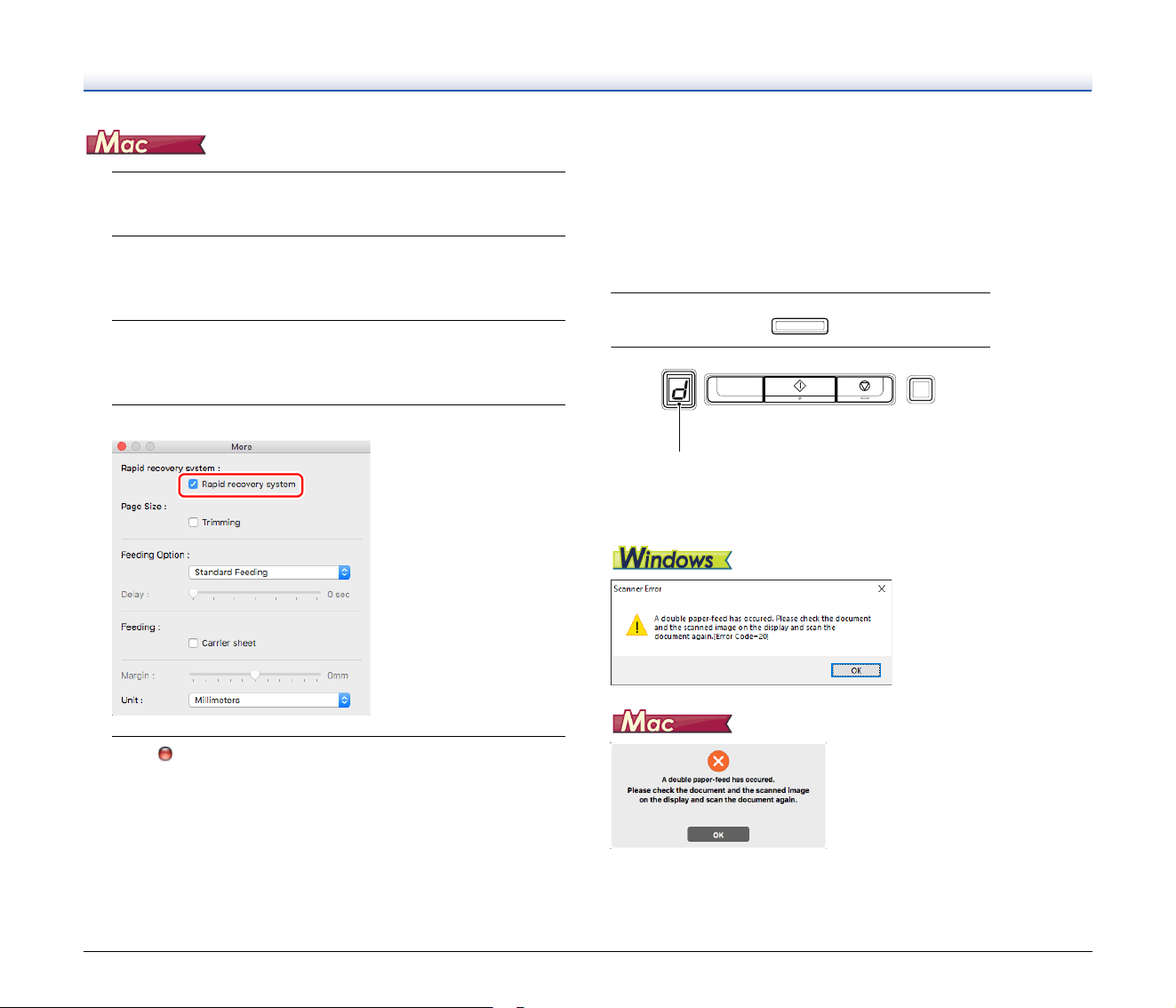Close the Scanner Error dialog with X
The height and width of the screenshot is (1008, 1176).
point(882,588)
